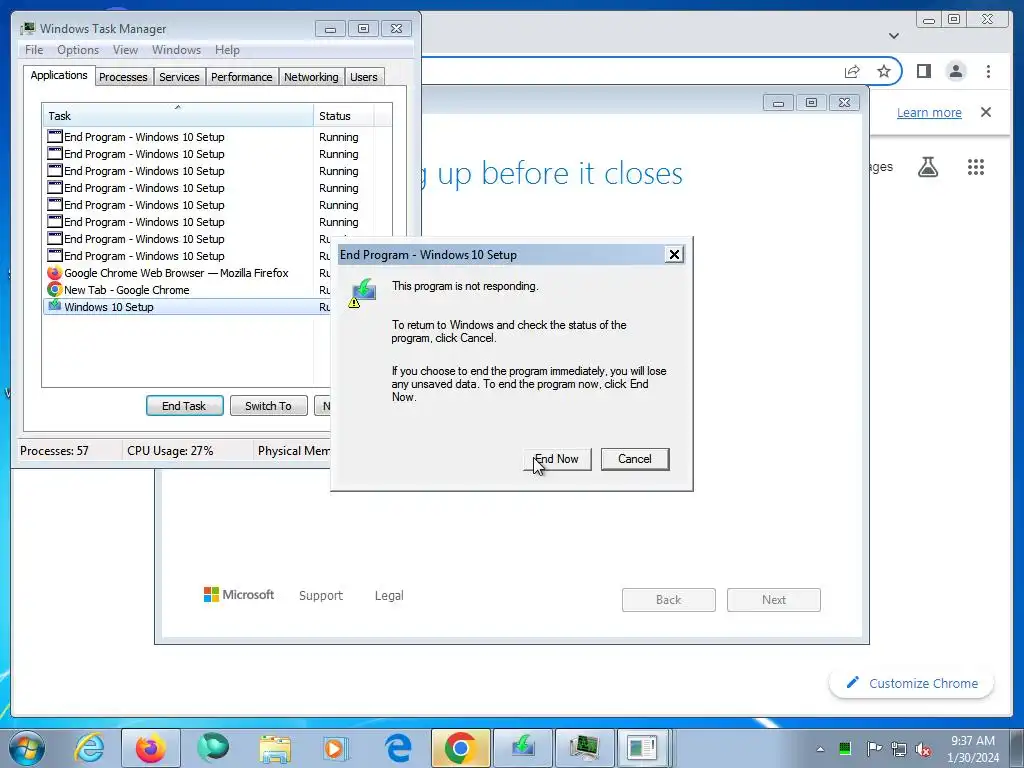Close the End Program dialog with X
This screenshot has height=768, width=1024.
tap(674, 255)
